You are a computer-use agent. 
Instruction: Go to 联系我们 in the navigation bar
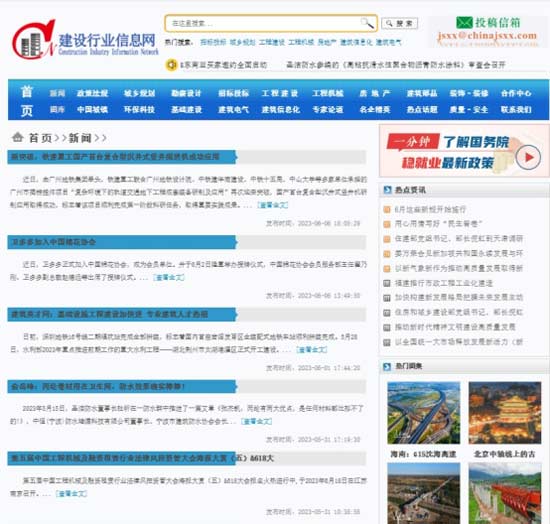516,109
